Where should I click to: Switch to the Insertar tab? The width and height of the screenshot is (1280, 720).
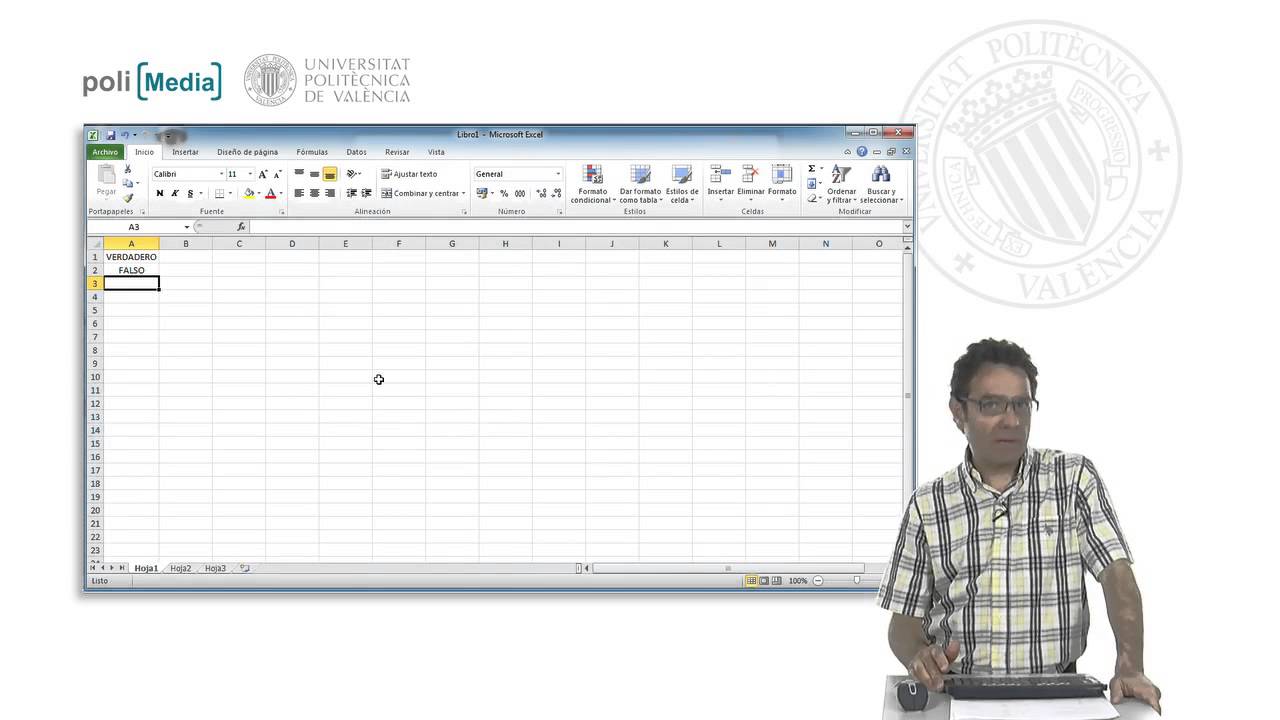pyautogui.click(x=185, y=152)
